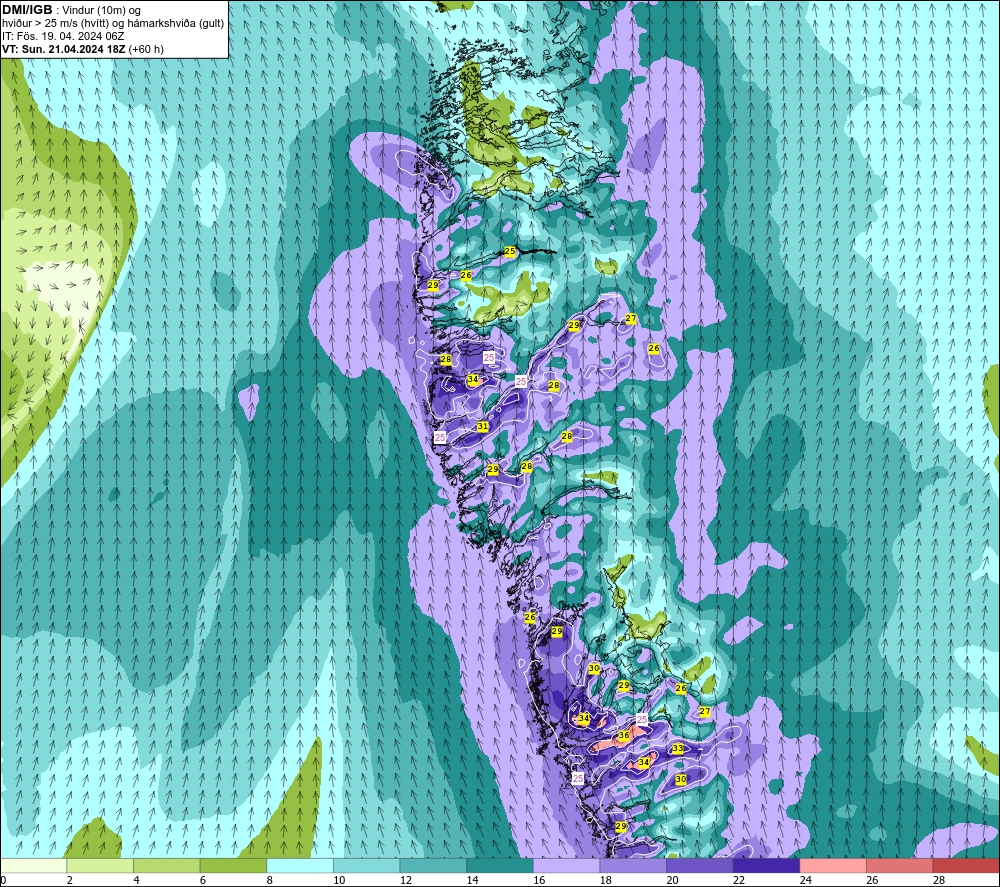This screenshot has height=887, width=1000.
Task: Click the yellow '31' gust label
Action: [483, 427]
